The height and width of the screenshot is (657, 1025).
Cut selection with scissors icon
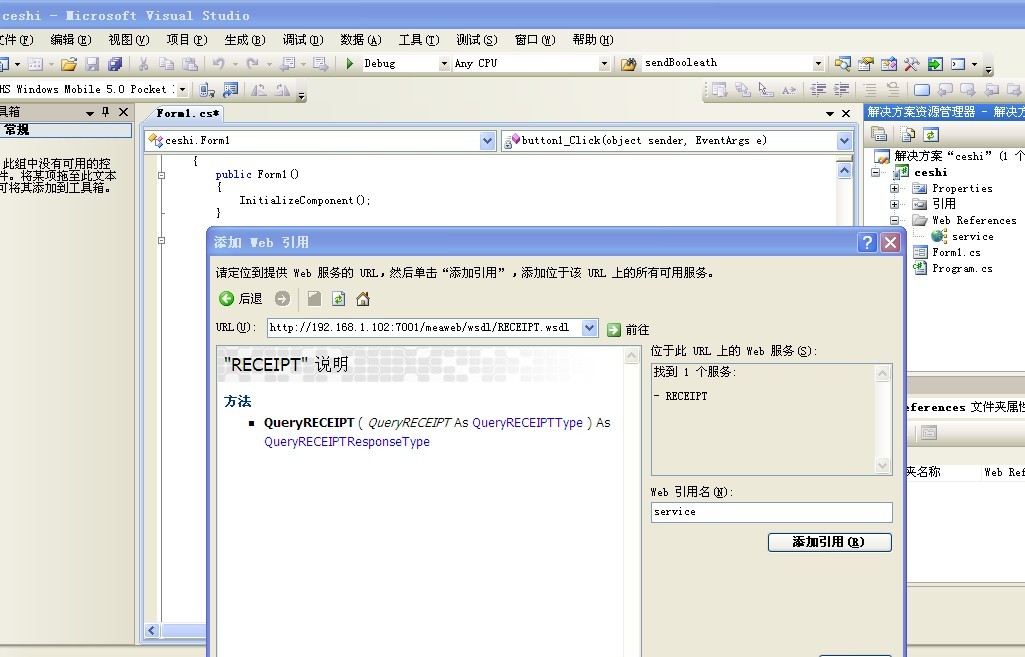point(143,63)
